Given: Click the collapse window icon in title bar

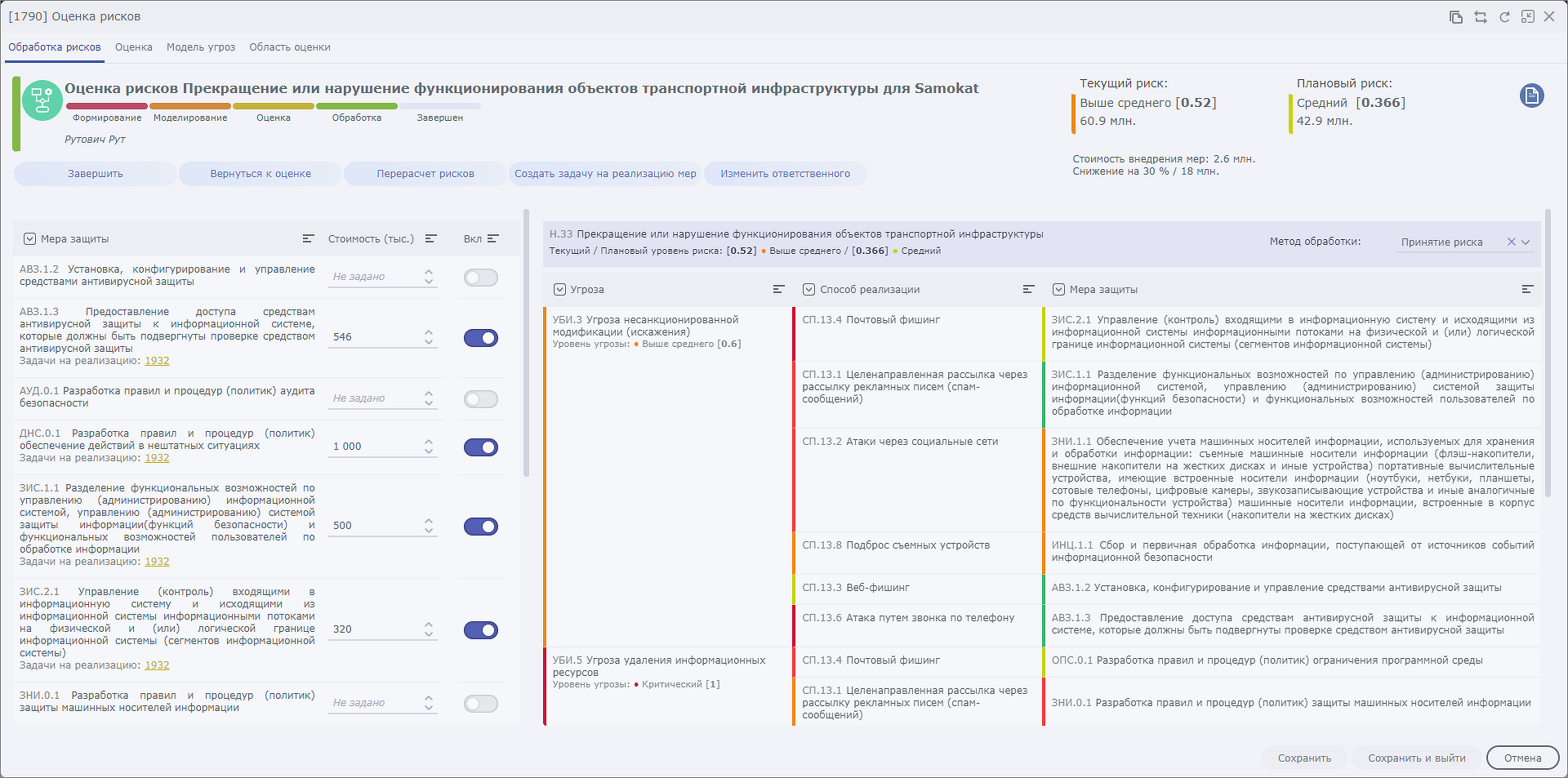Looking at the screenshot, I should coord(1527,17).
